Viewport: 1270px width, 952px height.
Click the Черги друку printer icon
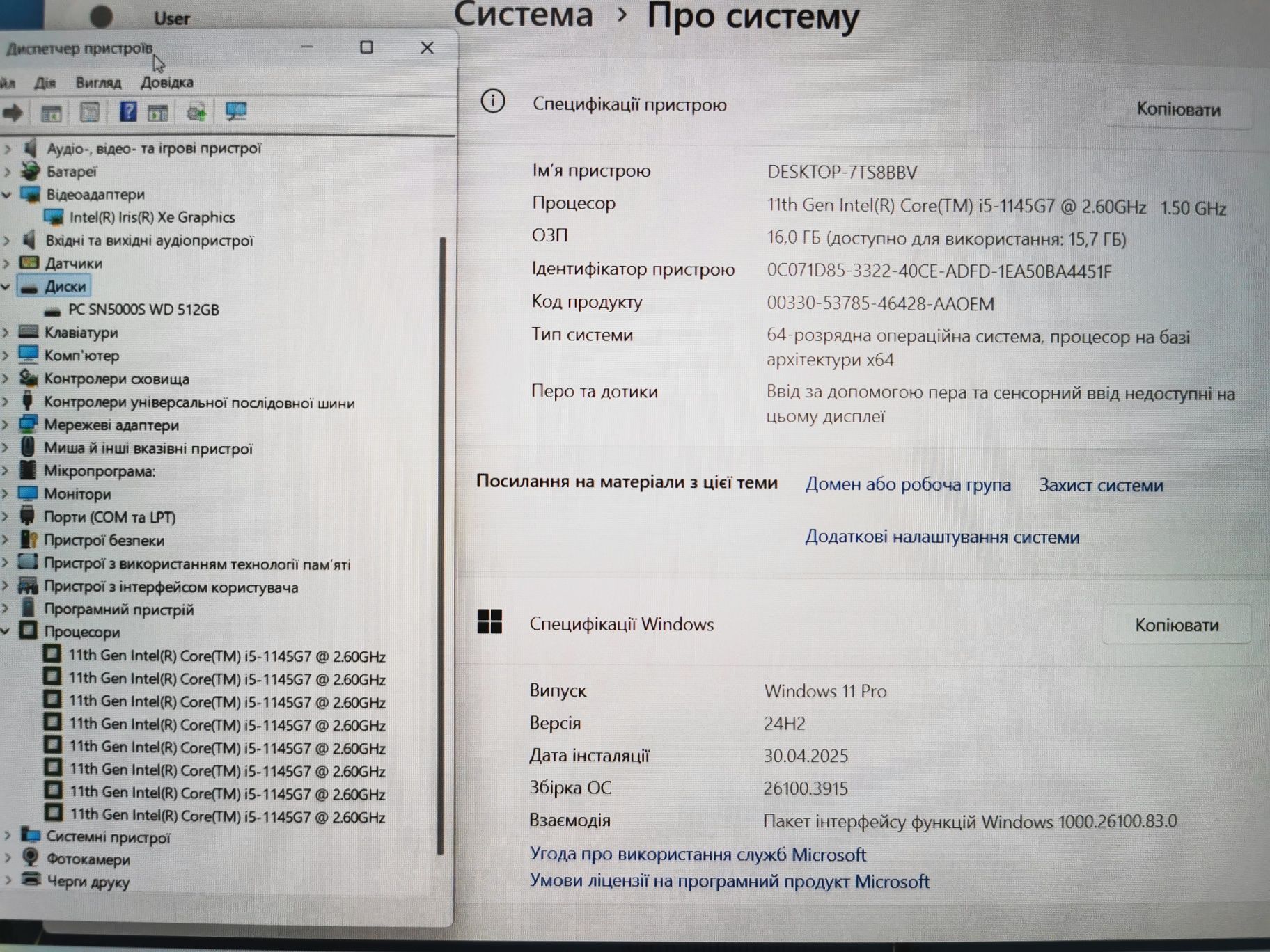pos(30,880)
